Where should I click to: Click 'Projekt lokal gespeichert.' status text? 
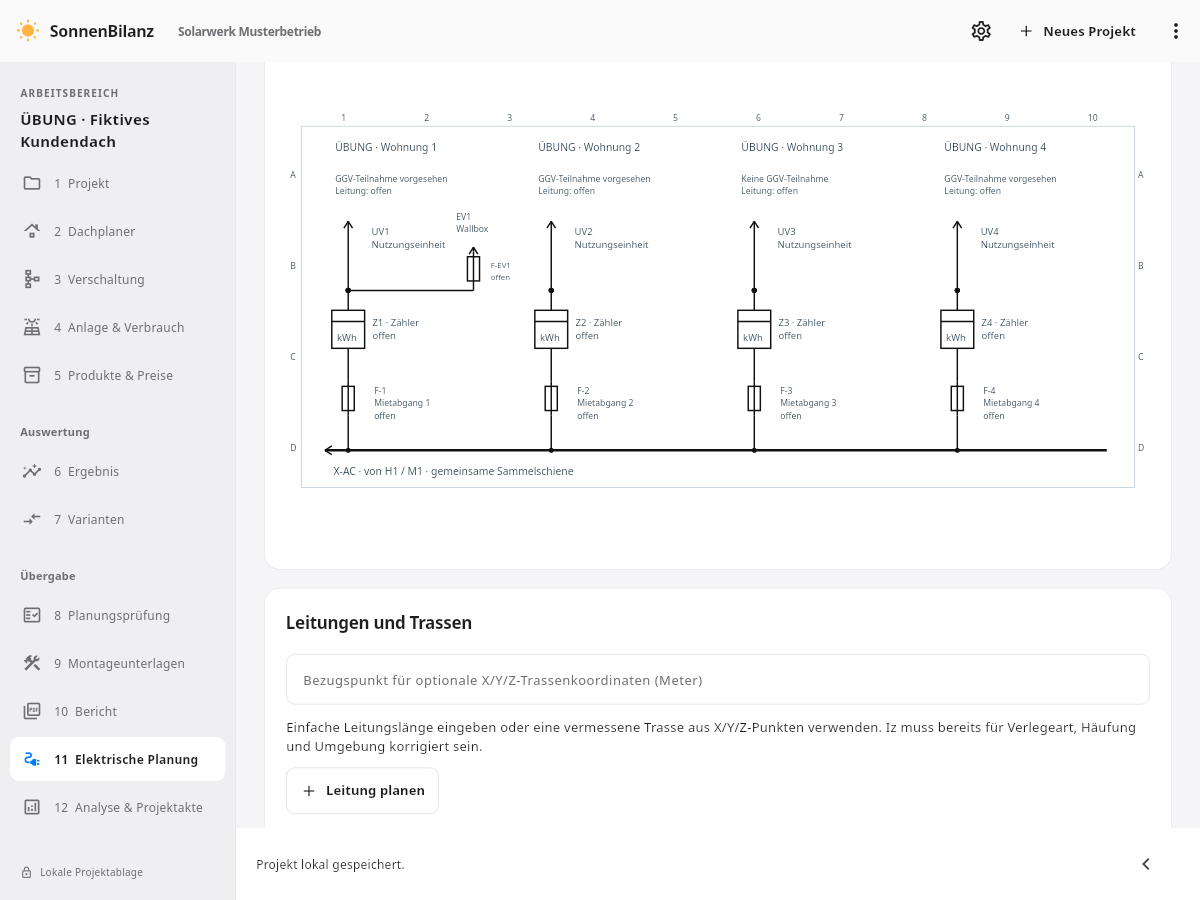click(330, 864)
